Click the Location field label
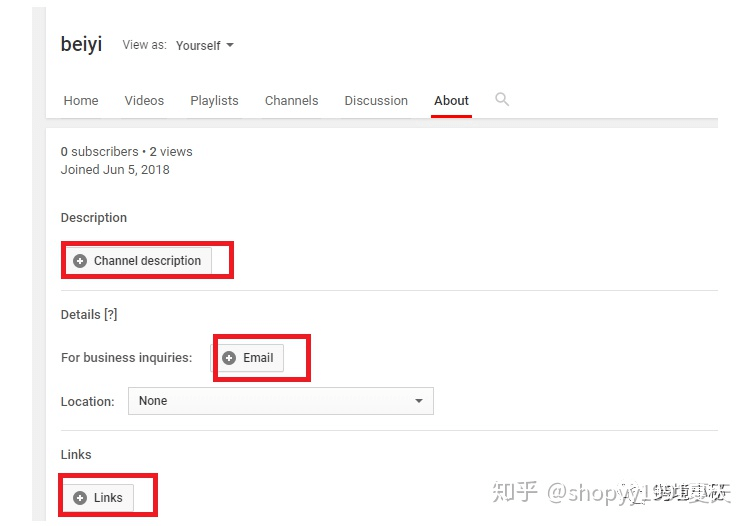The image size is (750, 526). 87,402
